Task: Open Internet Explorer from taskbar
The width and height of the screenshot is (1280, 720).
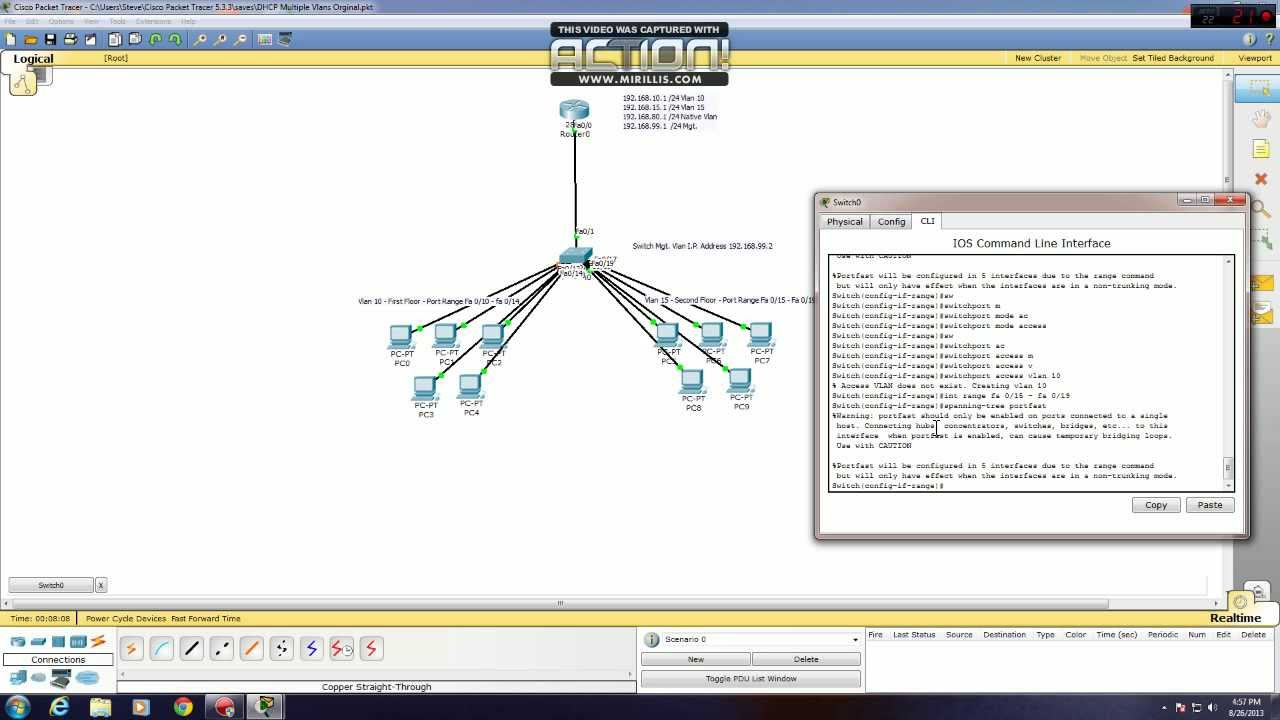Action: pyautogui.click(x=60, y=707)
